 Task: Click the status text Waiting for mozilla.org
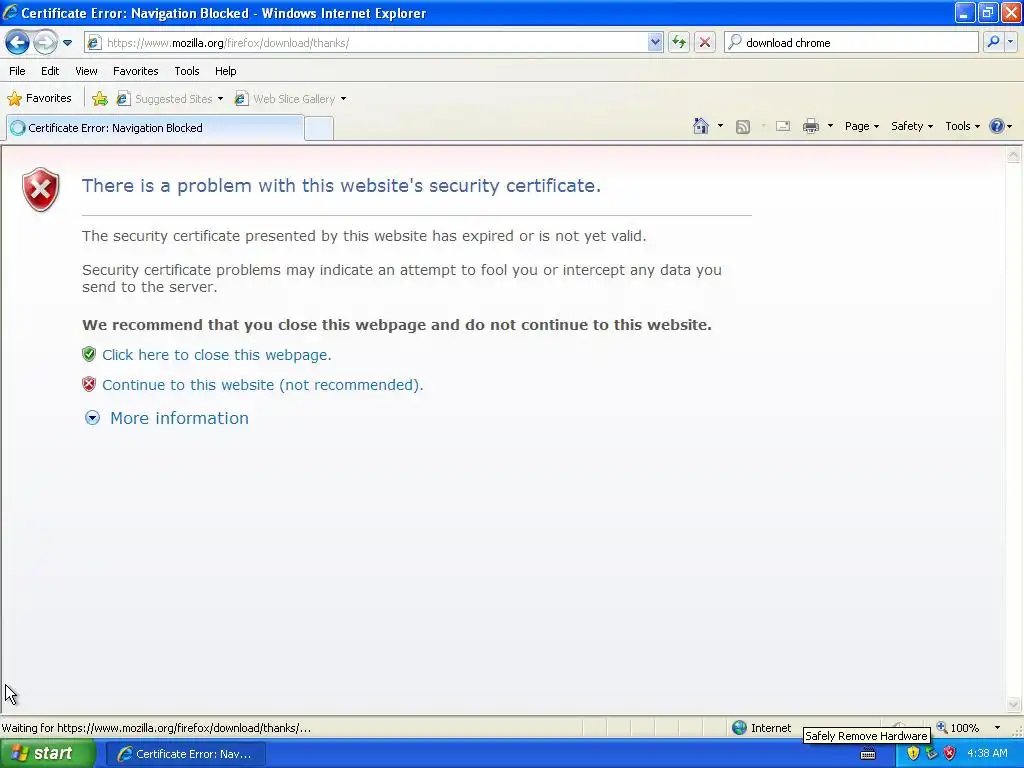pyautogui.click(x=156, y=728)
